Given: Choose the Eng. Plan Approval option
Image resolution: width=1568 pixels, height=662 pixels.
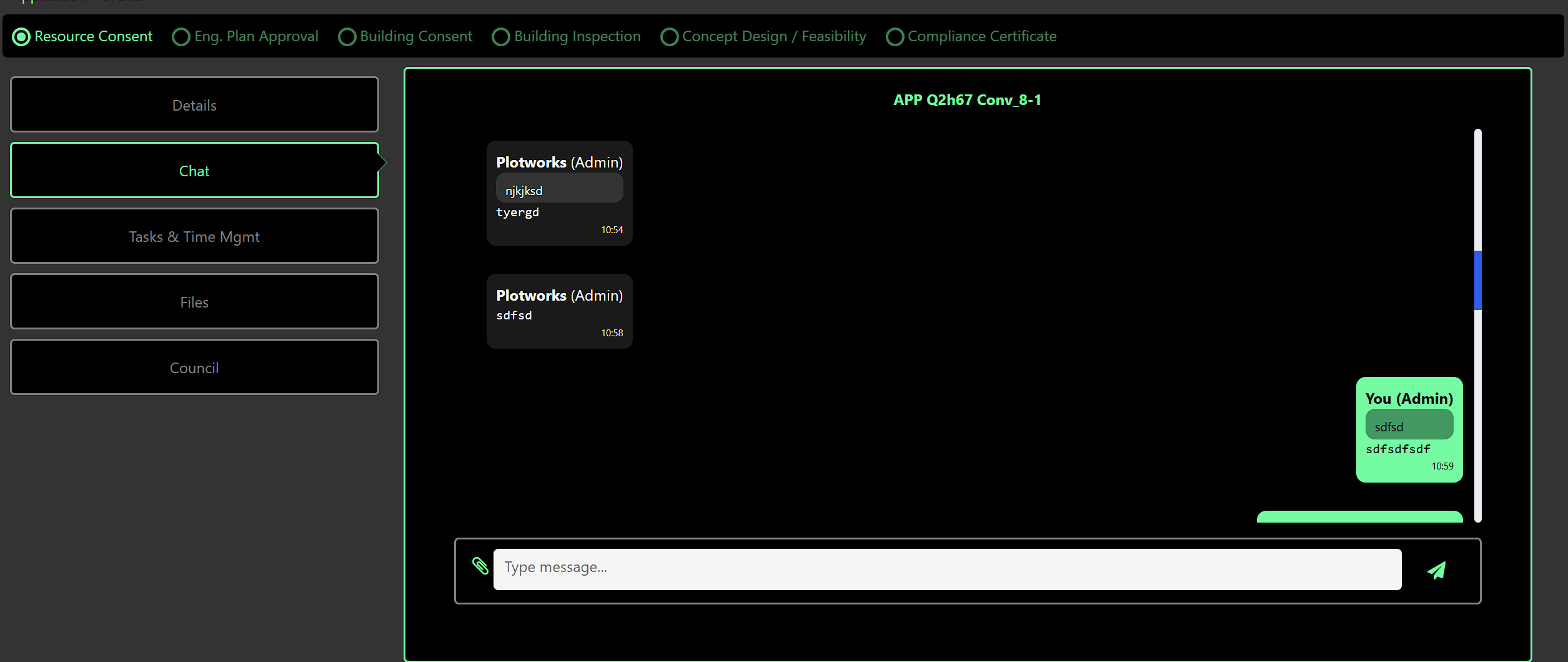Looking at the screenshot, I should point(181,37).
